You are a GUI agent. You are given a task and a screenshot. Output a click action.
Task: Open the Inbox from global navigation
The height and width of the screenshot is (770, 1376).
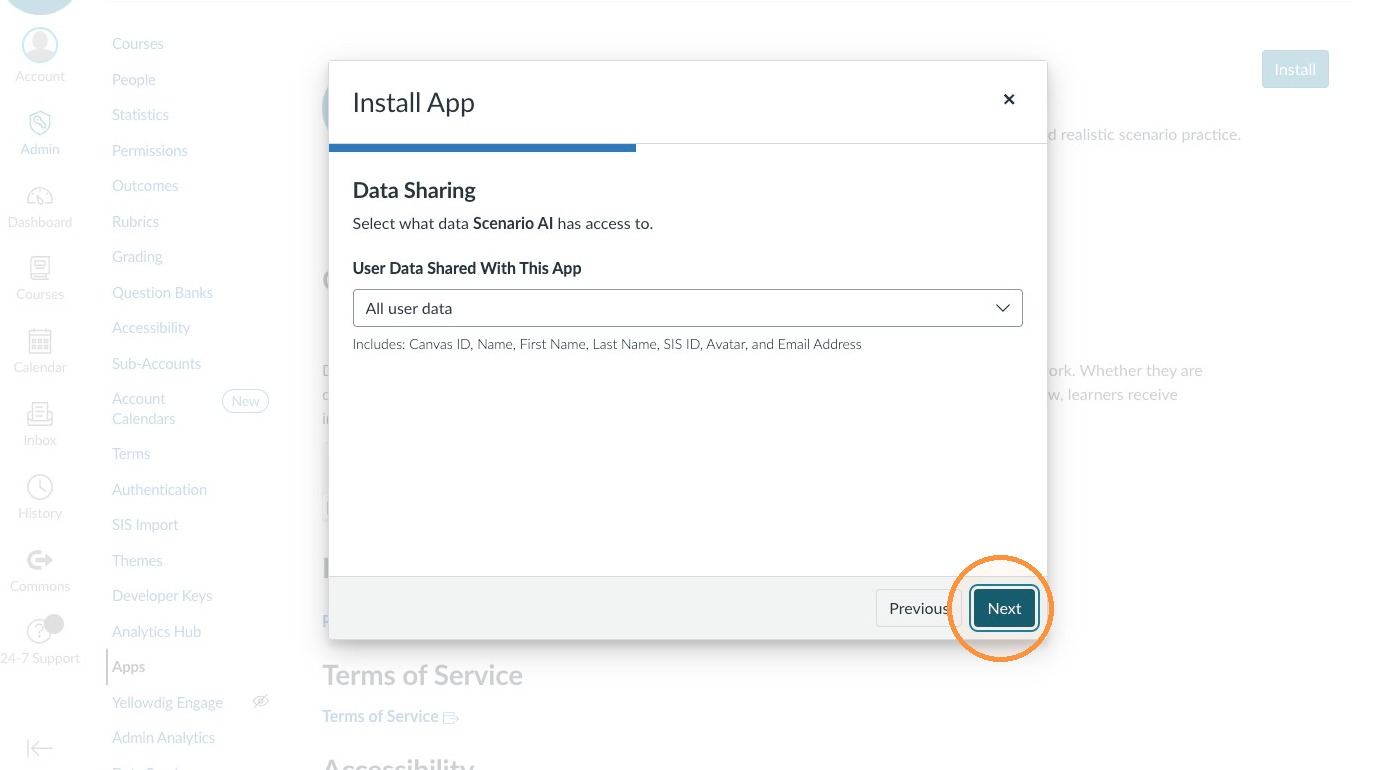(x=40, y=425)
